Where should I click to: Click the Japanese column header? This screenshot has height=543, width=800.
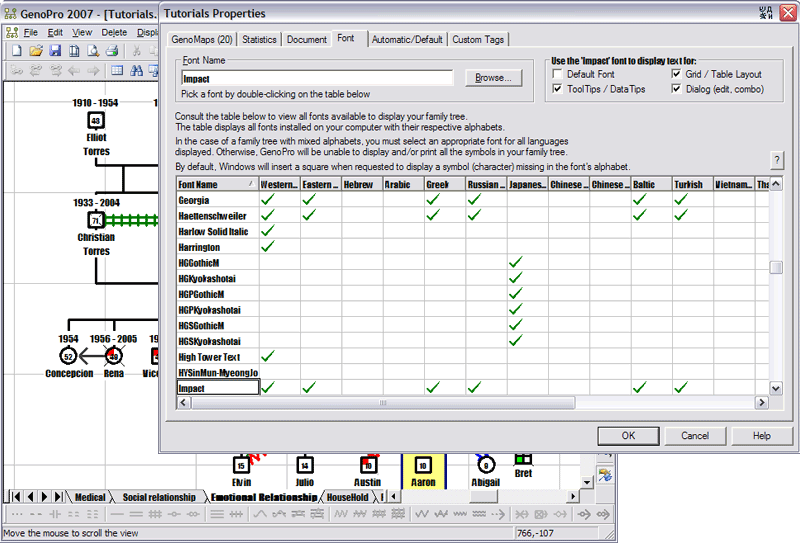tap(528, 184)
